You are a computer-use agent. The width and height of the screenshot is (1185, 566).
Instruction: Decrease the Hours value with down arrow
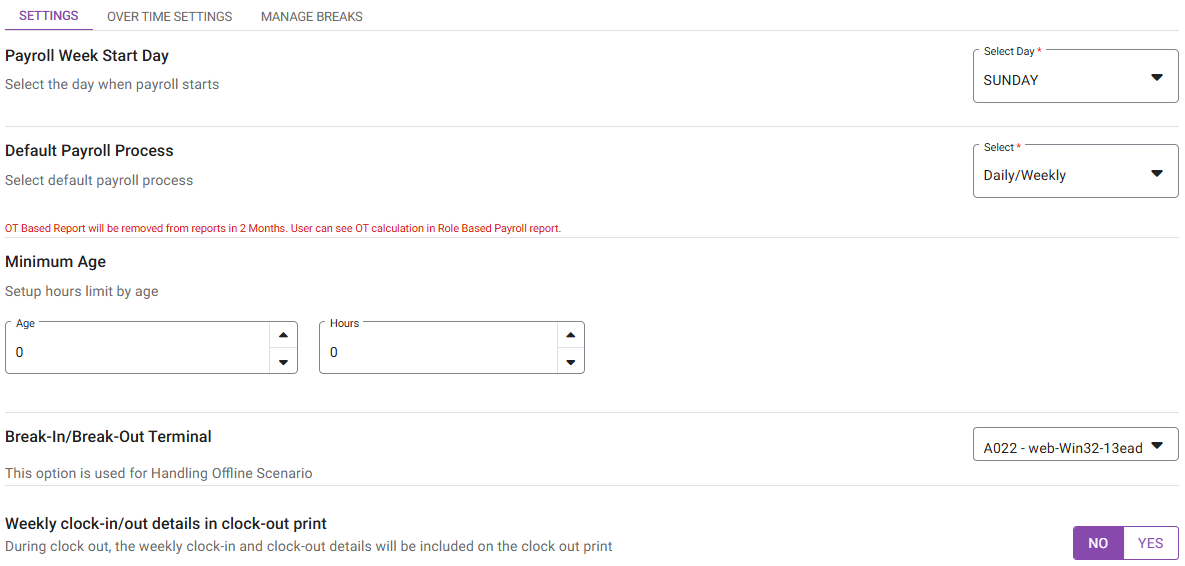[x=570, y=362]
